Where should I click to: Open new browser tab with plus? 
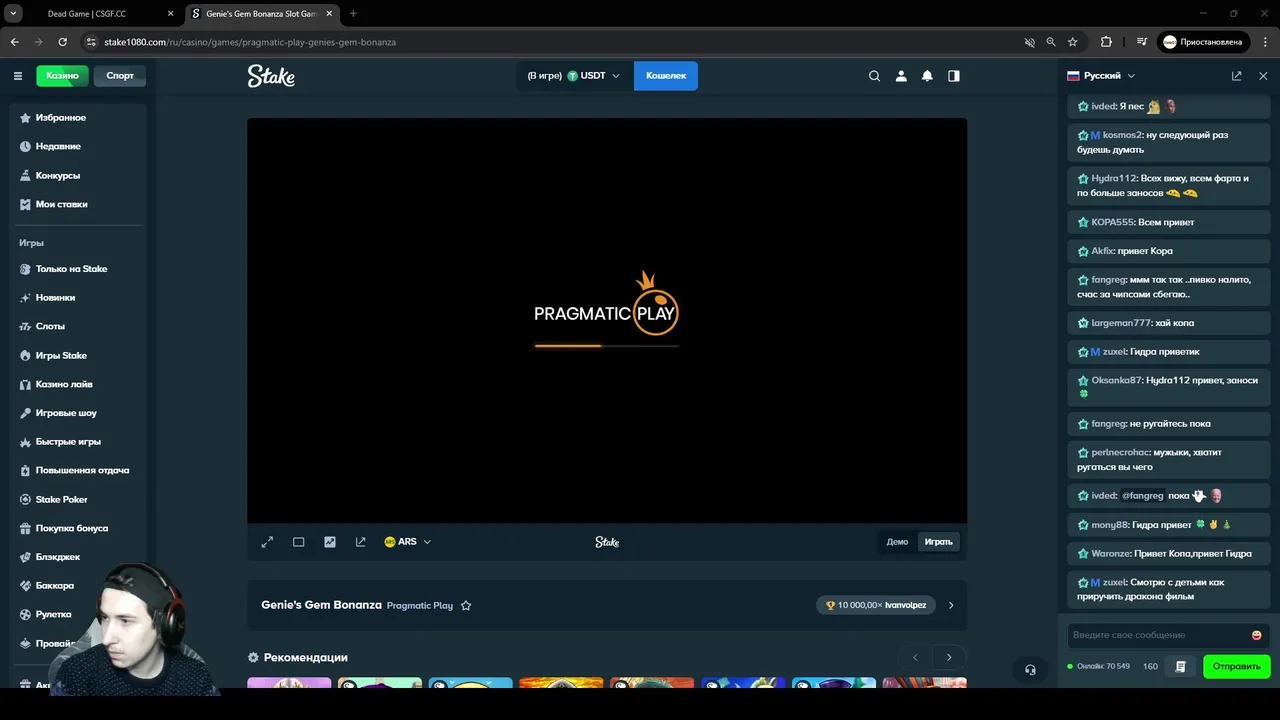click(x=353, y=14)
